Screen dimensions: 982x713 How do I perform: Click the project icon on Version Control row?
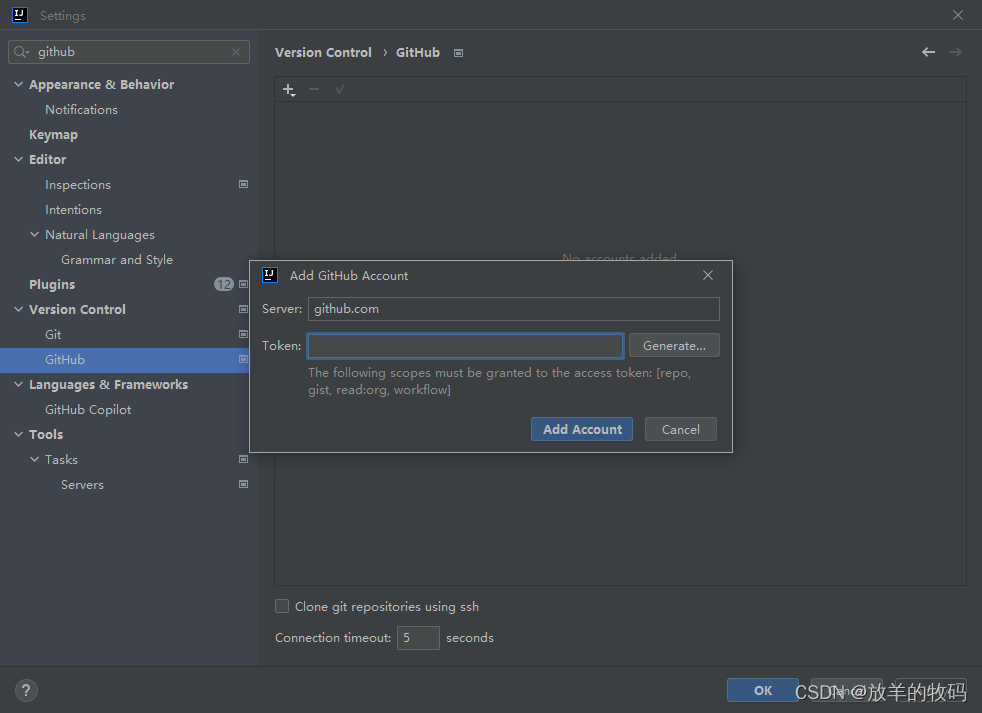pos(244,310)
